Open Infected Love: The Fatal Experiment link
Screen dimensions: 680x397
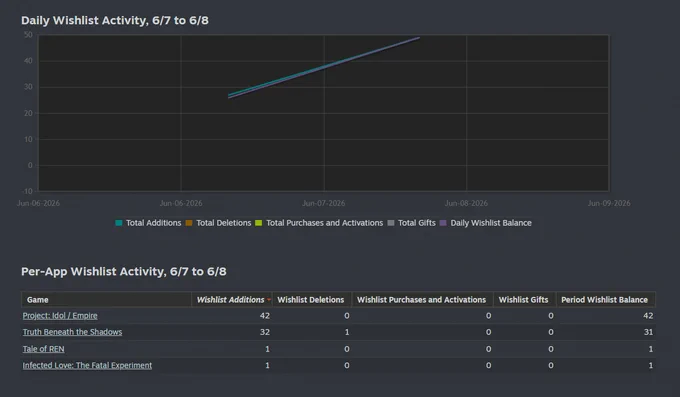[87, 365]
